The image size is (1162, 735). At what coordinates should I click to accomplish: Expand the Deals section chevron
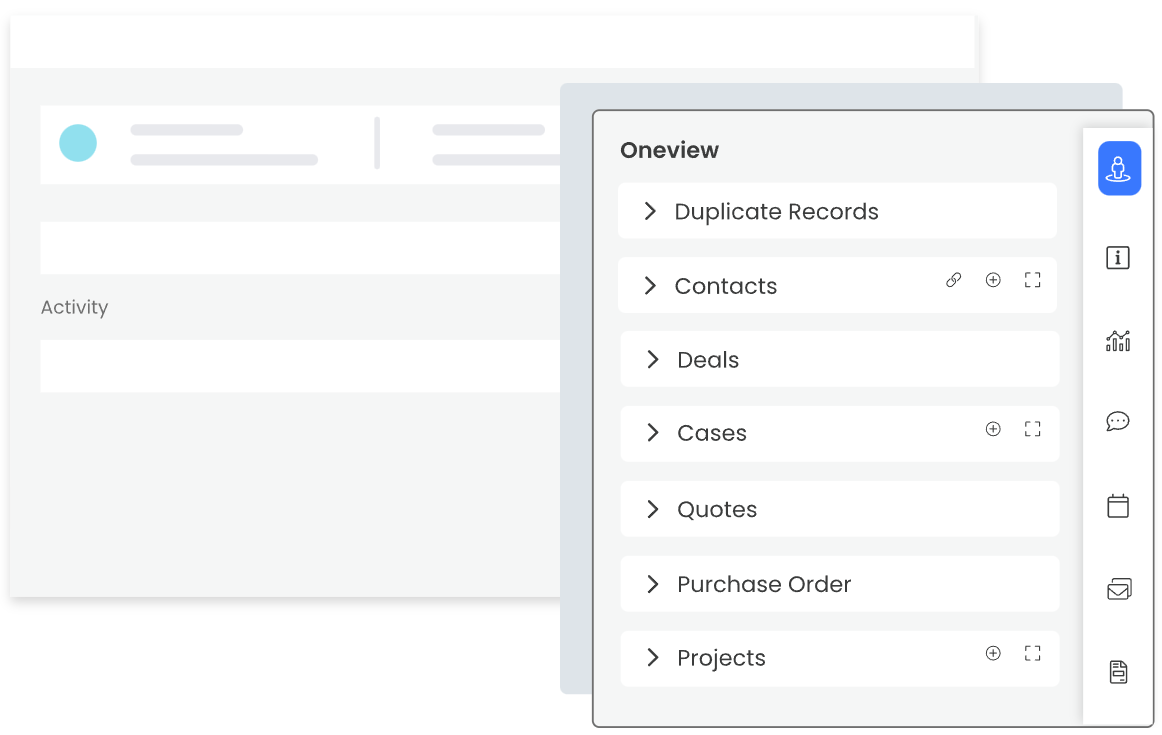pos(652,359)
